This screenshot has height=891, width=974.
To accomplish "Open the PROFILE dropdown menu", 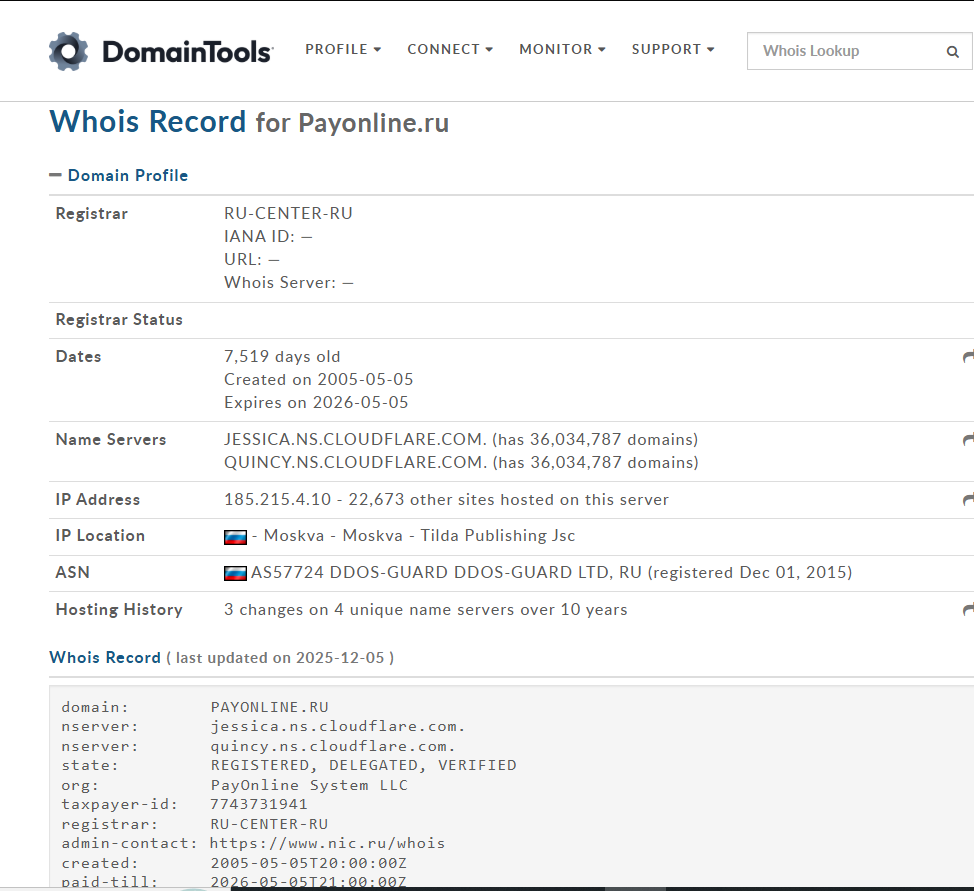I will pos(343,49).
